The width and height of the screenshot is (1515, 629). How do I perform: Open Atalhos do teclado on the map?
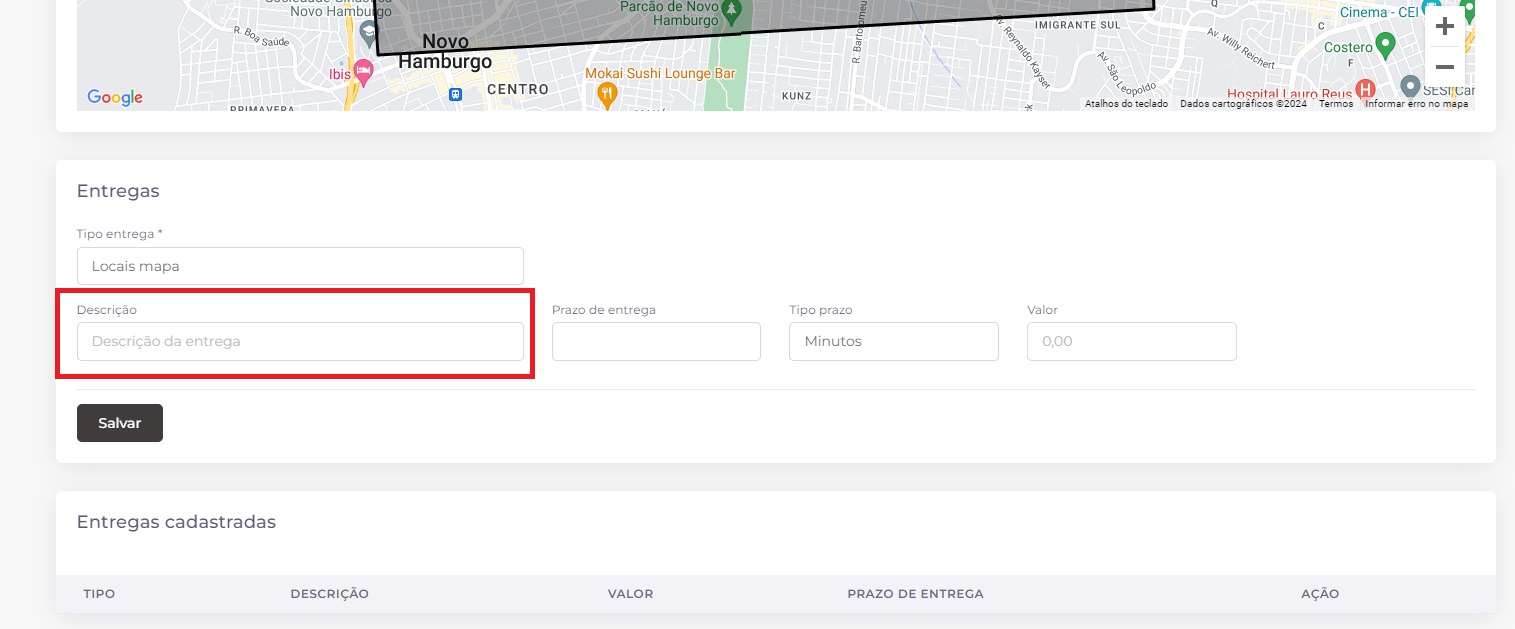(x=1126, y=104)
